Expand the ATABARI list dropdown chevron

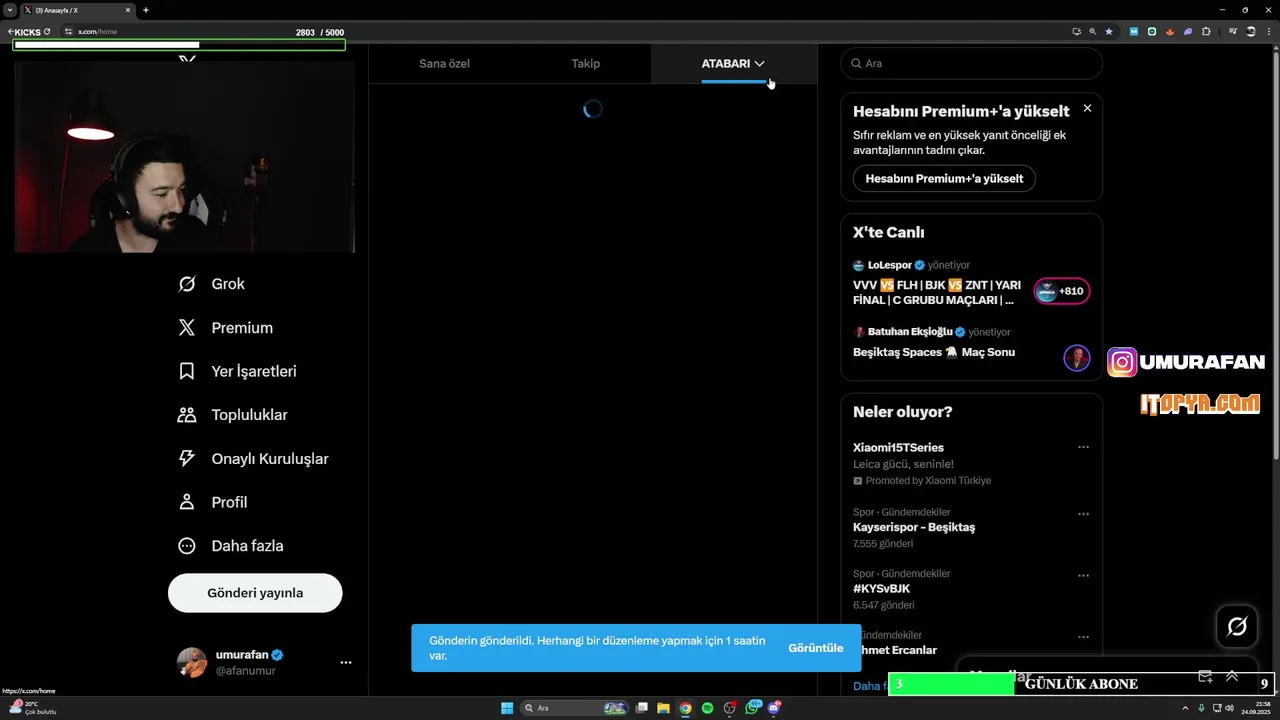pos(760,64)
